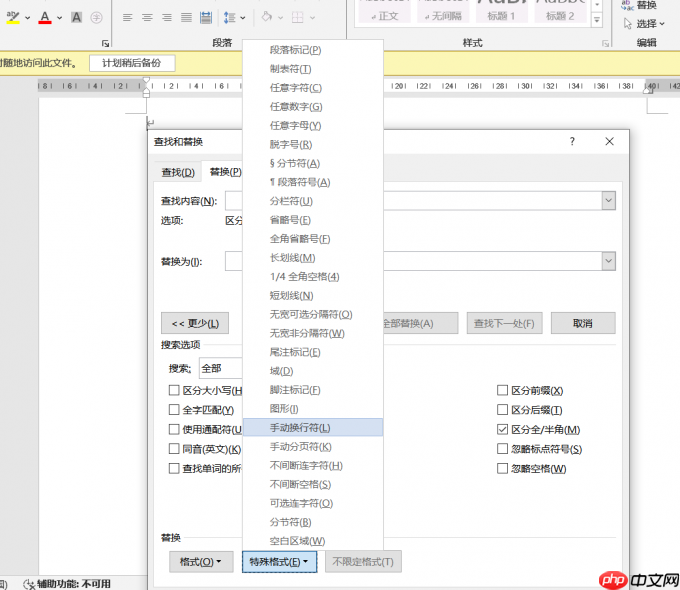Toggle 忽略标点符号(S) checkbox
Image resolution: width=680 pixels, height=590 pixels.
pos(502,449)
